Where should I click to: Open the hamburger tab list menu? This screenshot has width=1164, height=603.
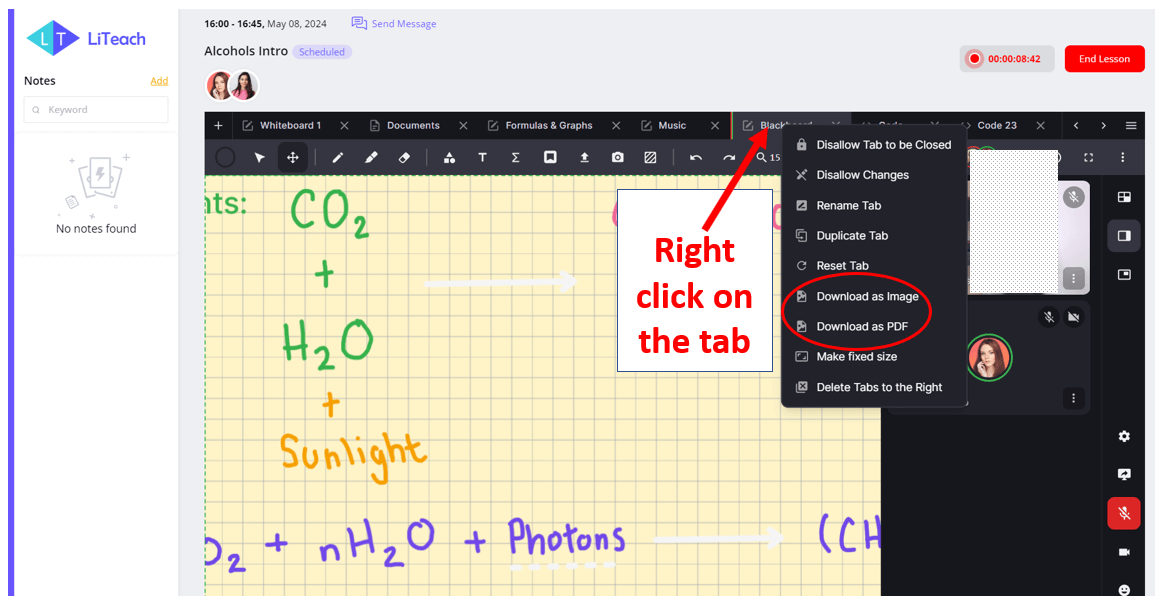tap(1131, 126)
